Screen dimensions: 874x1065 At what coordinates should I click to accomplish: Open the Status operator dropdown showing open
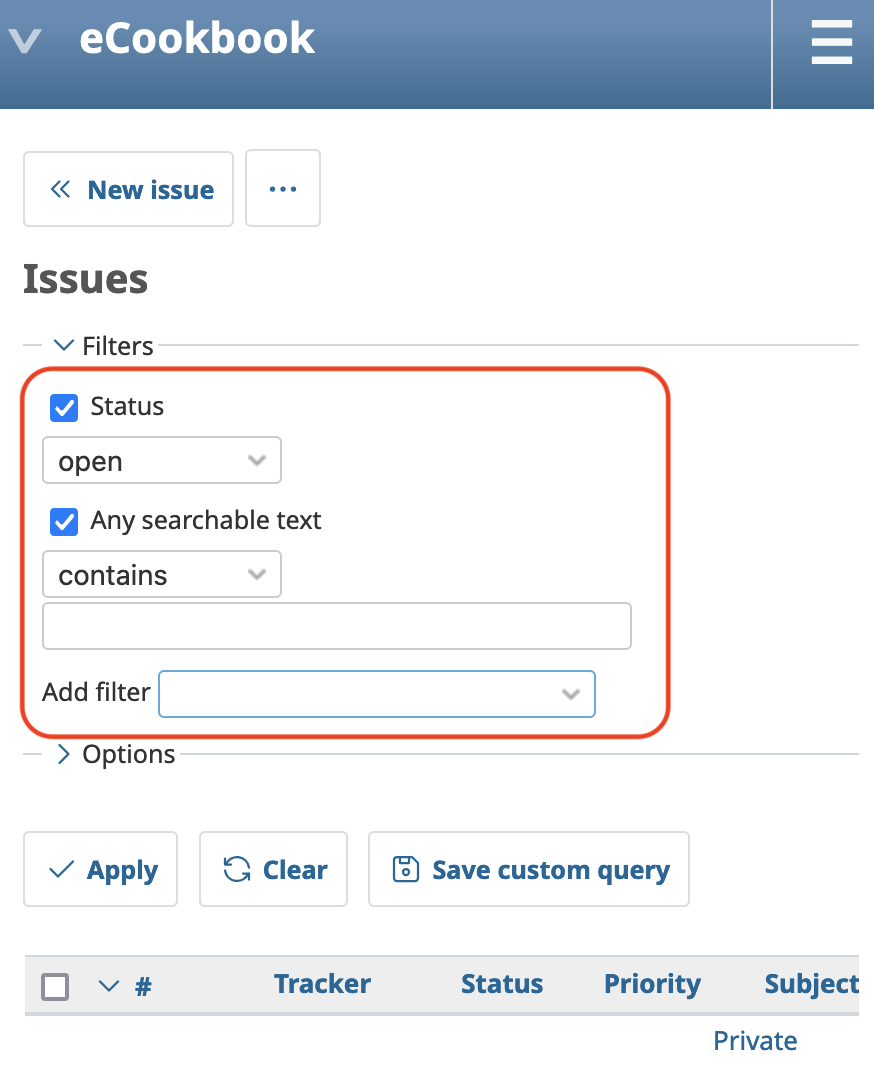pos(162,461)
